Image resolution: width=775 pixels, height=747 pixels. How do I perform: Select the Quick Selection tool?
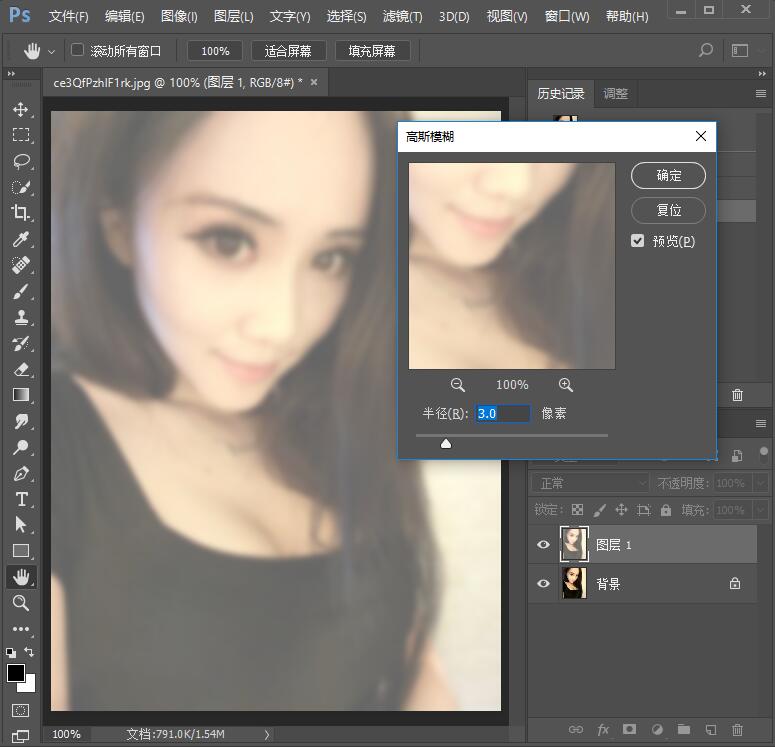coord(21,187)
